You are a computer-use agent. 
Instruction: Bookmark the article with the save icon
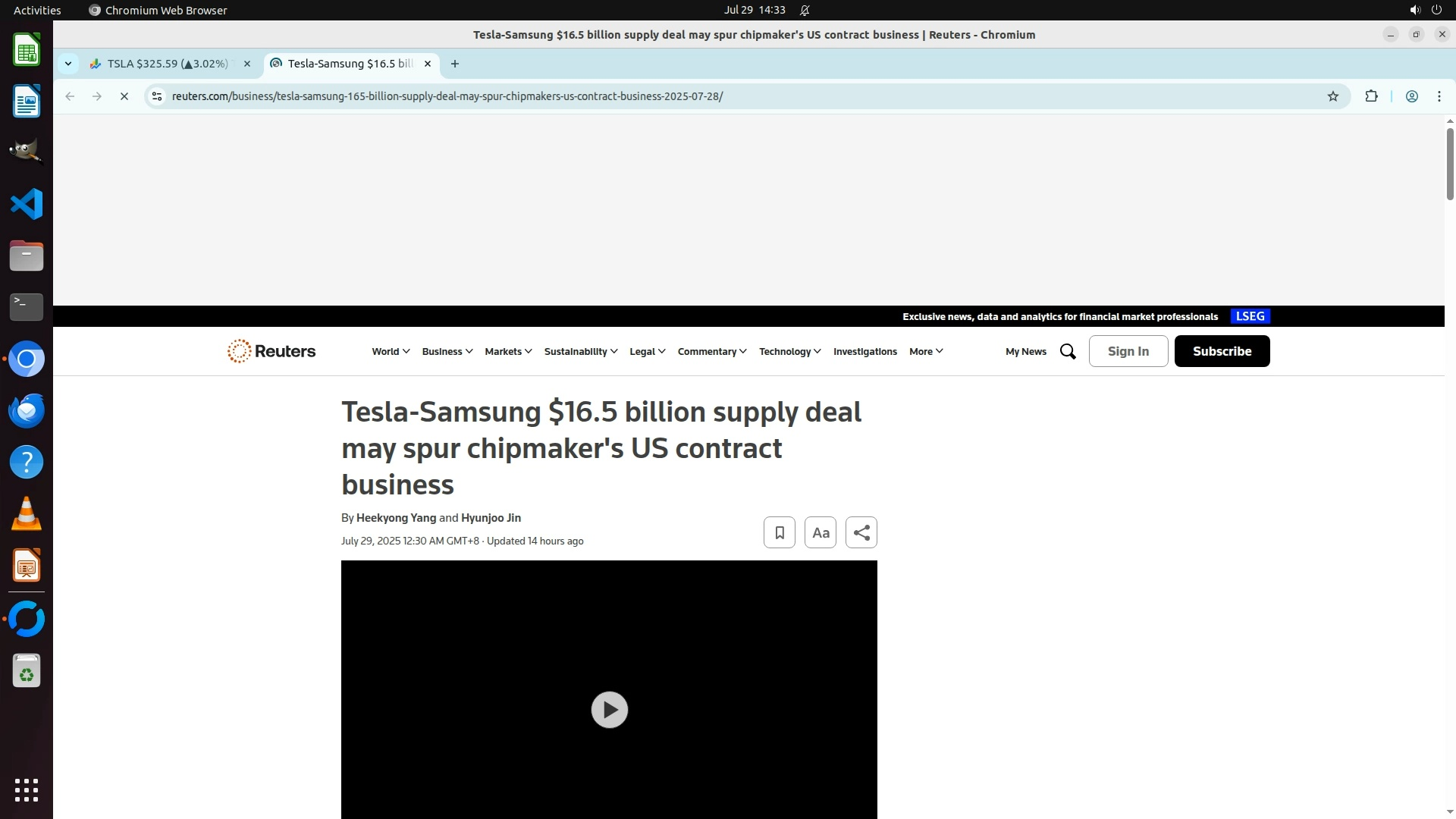tap(779, 532)
